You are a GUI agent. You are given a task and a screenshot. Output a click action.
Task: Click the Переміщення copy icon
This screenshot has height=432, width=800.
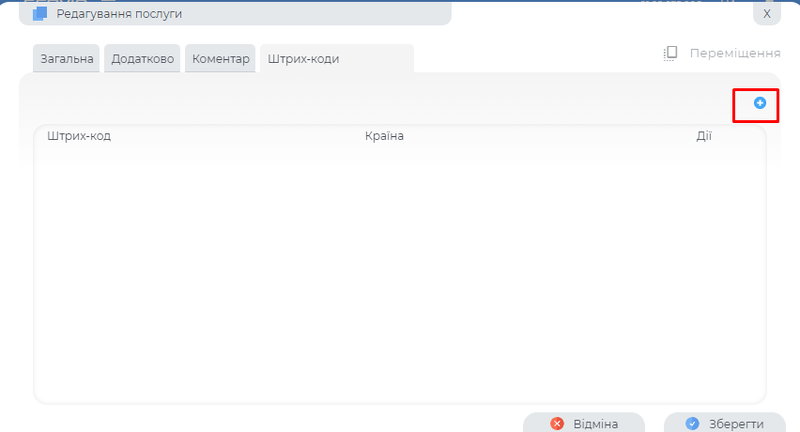671,53
